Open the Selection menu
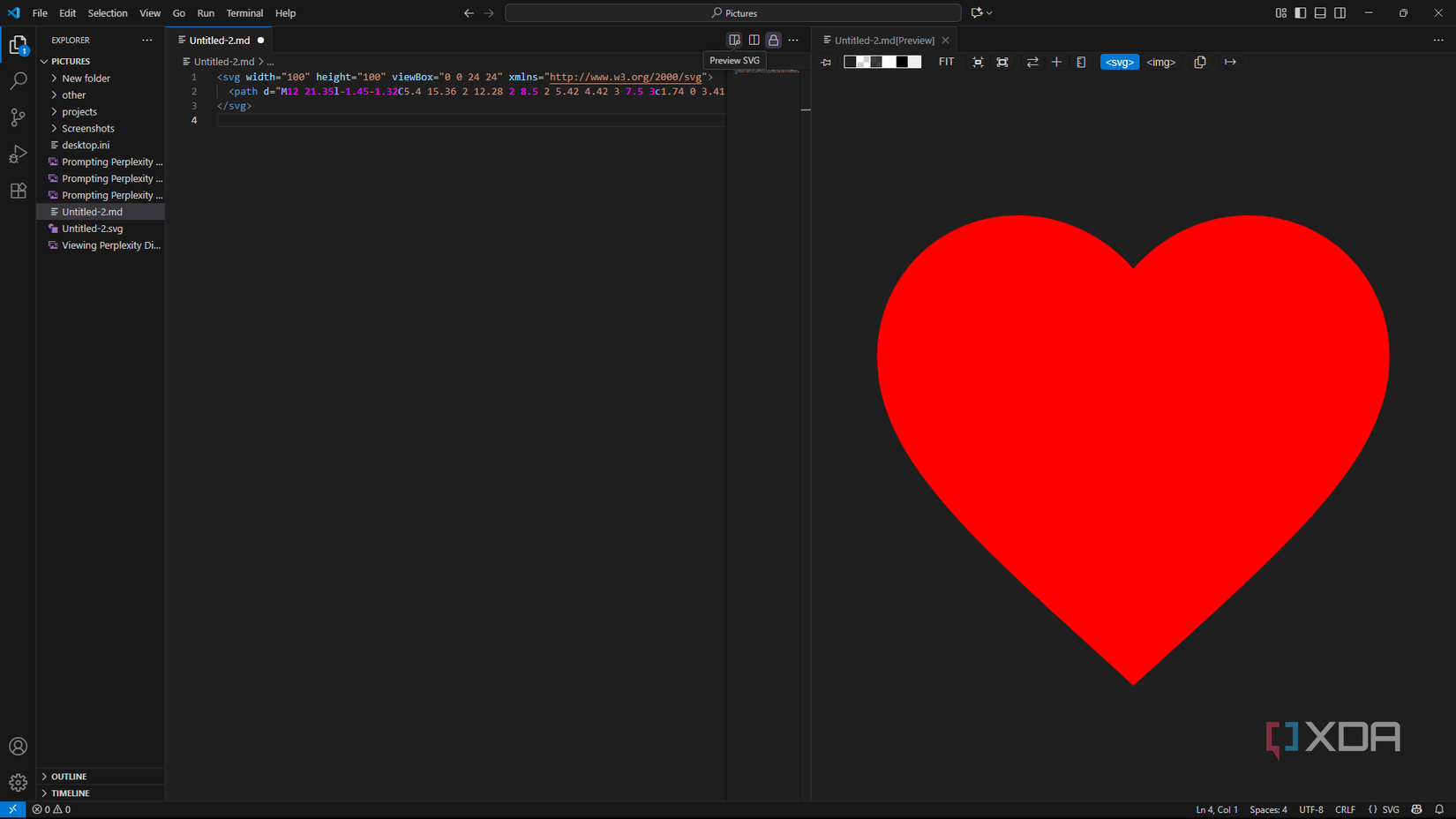This screenshot has height=819, width=1456. [108, 13]
